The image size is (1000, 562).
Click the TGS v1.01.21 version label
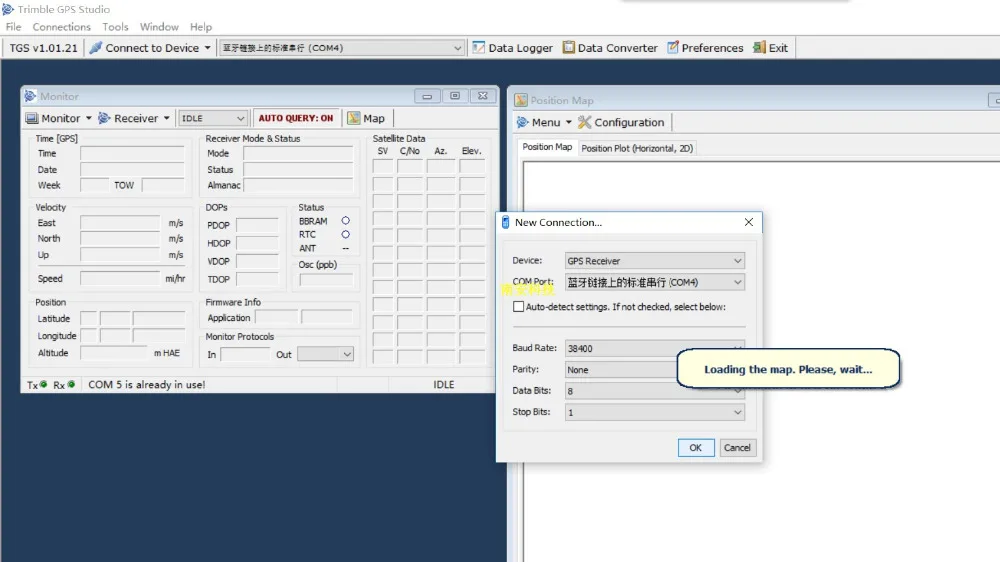click(x=43, y=48)
